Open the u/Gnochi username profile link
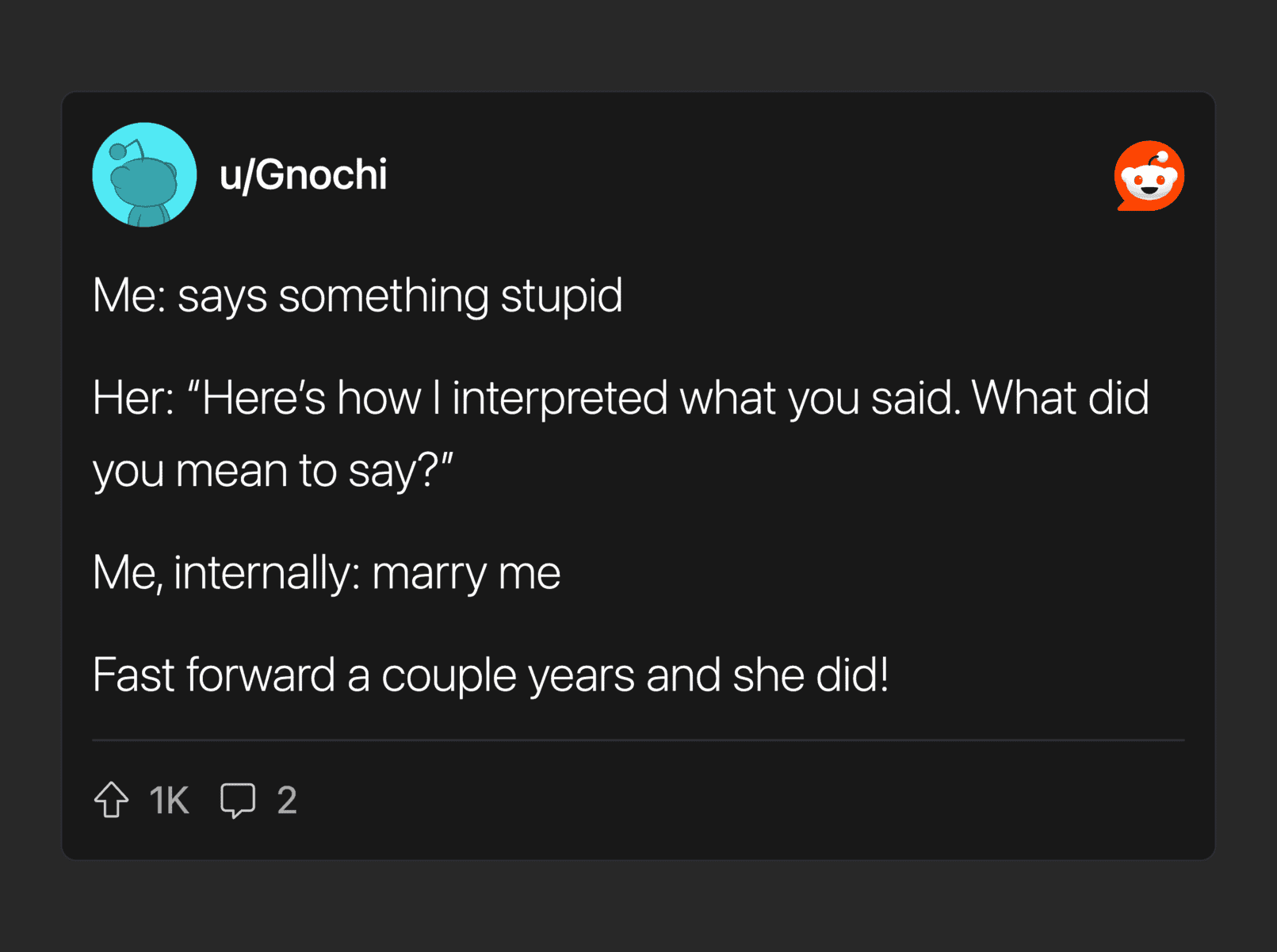The width and height of the screenshot is (1277, 952). pyautogui.click(x=304, y=174)
